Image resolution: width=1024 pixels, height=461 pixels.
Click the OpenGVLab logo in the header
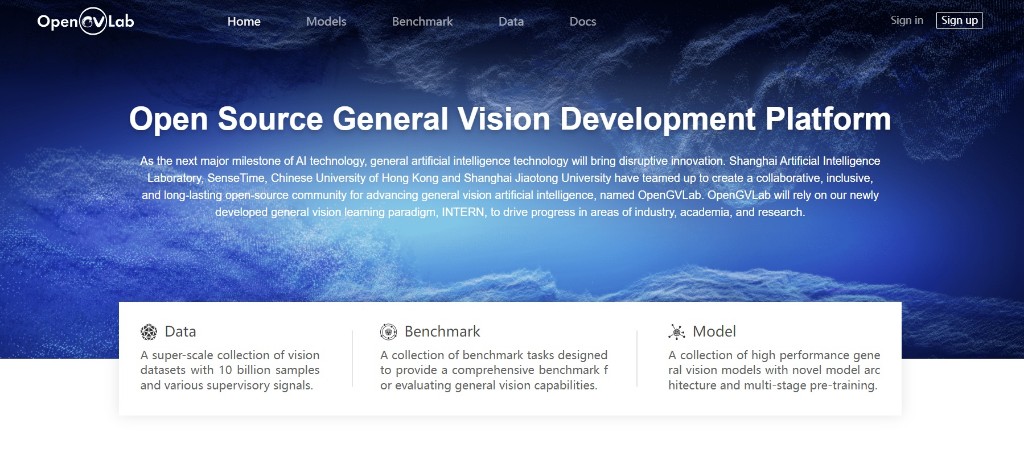(85, 21)
